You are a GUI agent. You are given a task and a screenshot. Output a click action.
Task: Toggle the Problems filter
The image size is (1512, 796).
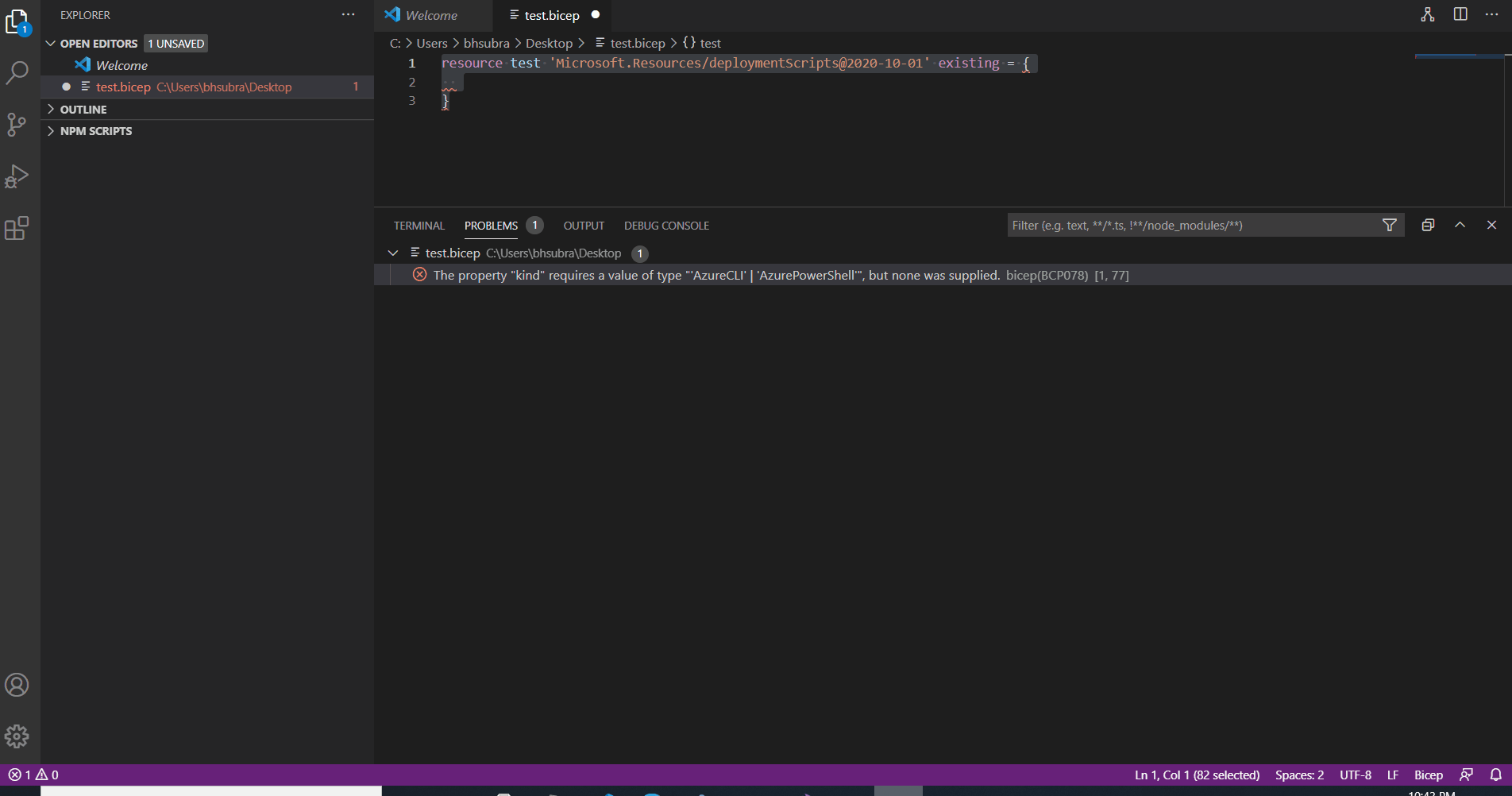tap(1389, 225)
